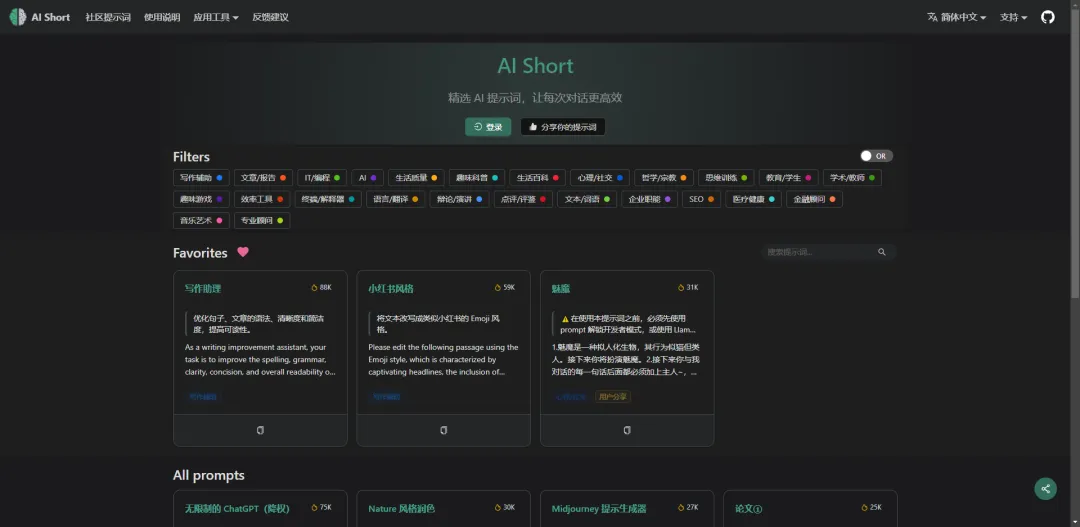The height and width of the screenshot is (527, 1080).
Task: Click the 31K flame popularity icon
Action: click(x=681, y=288)
